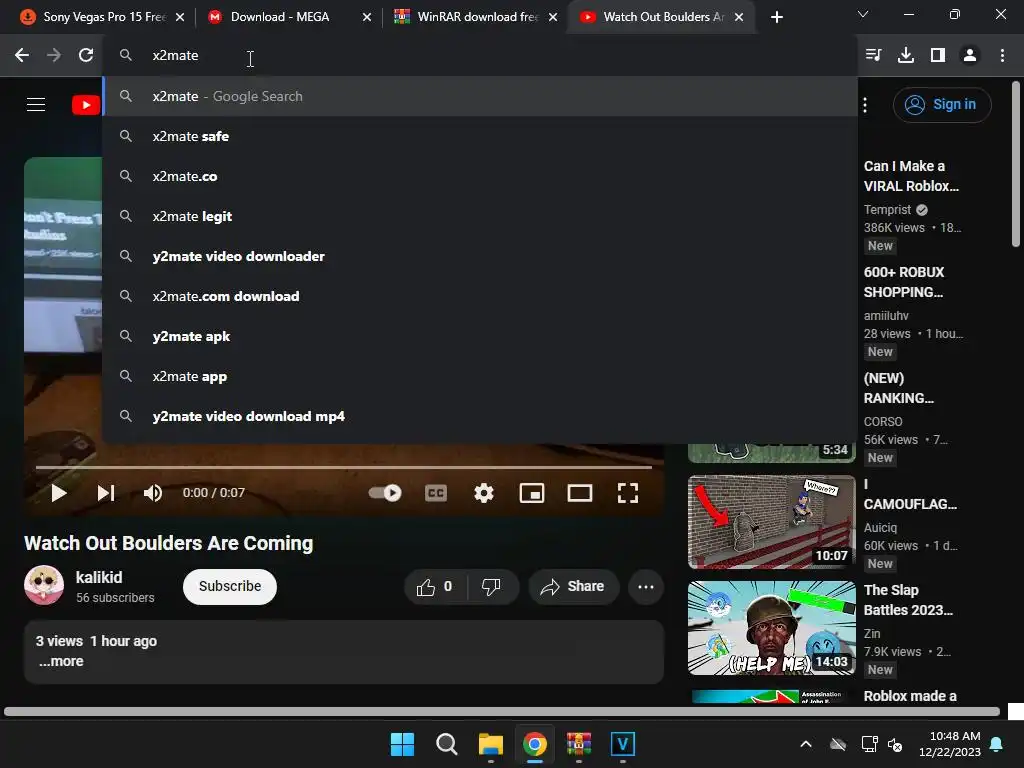Select the x2mate - Google Search suggestion
The width and height of the screenshot is (1024, 768).
coord(480,96)
